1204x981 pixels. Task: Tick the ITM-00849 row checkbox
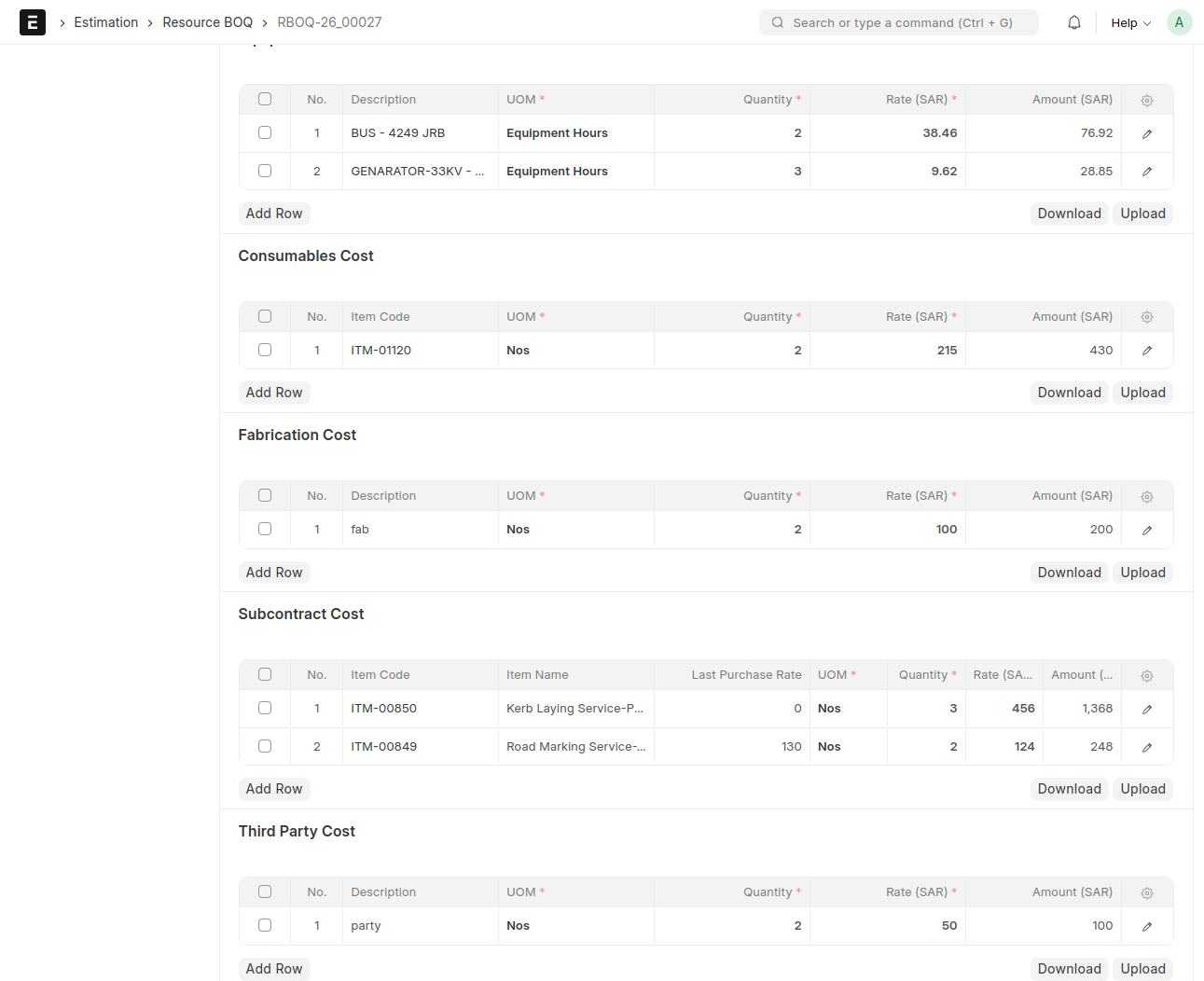[265, 746]
